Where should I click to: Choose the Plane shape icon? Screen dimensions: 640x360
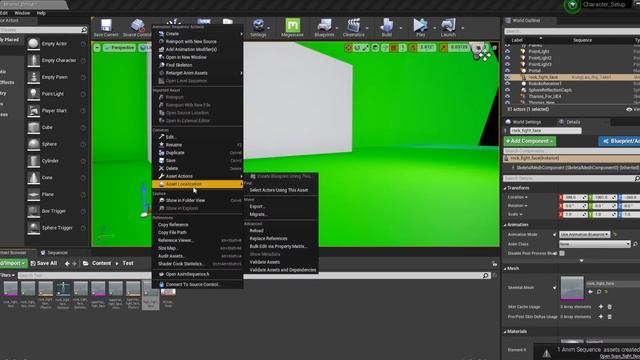tap(33, 194)
